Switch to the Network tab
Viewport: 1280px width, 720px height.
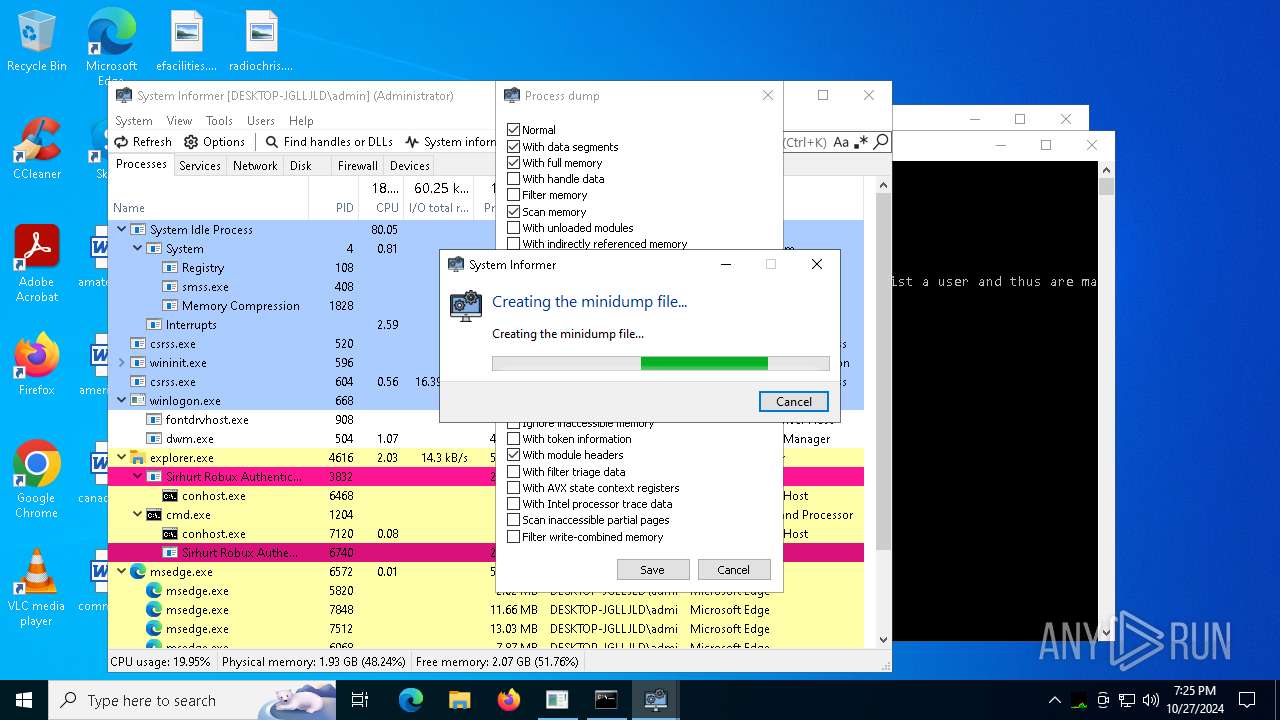(255, 166)
